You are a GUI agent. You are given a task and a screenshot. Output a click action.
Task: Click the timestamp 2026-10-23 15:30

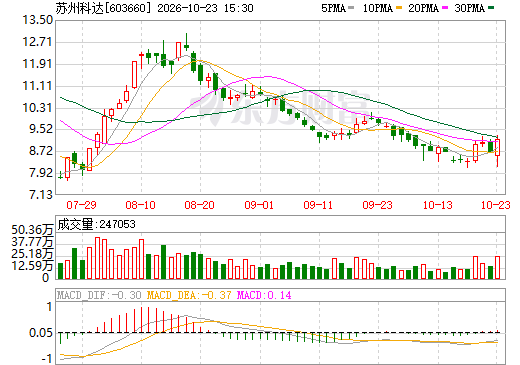click(x=205, y=8)
